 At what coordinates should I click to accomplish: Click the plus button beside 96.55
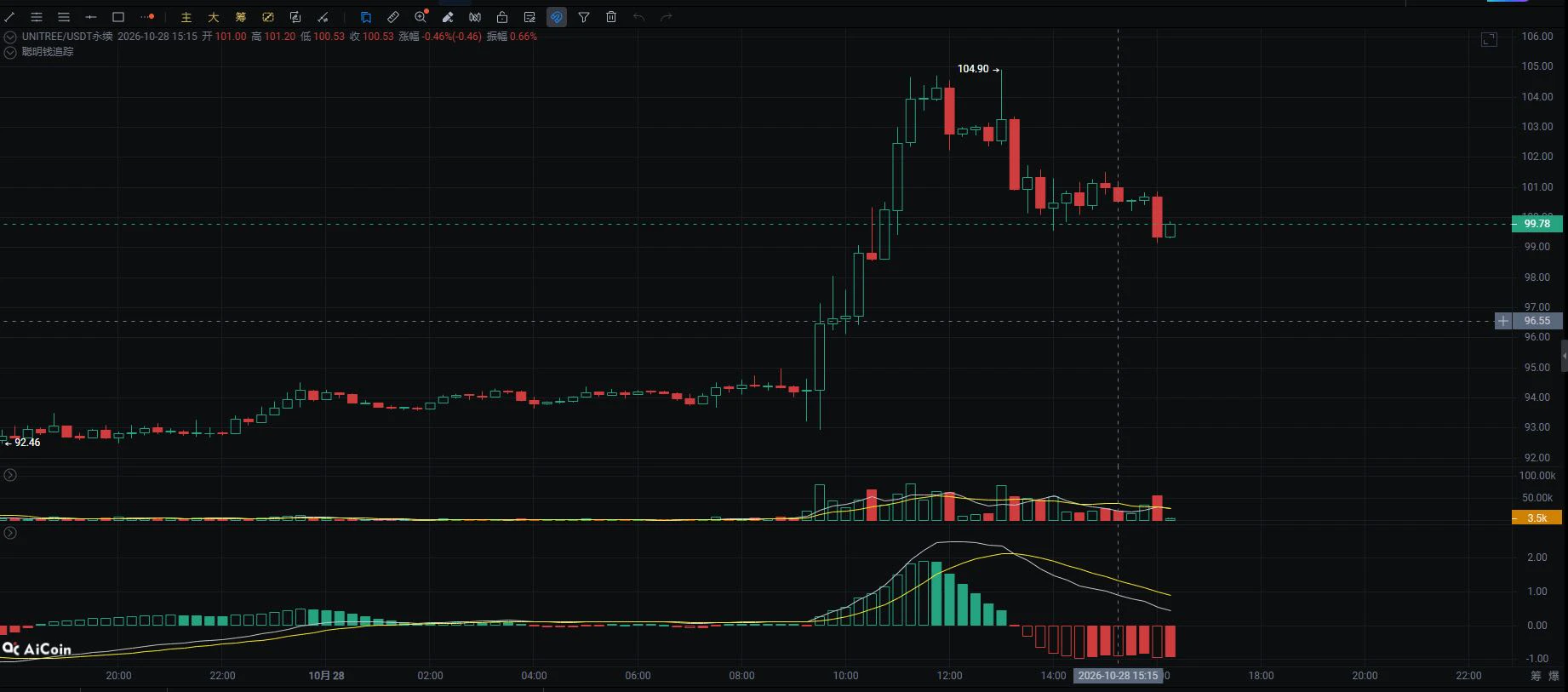click(x=1503, y=321)
